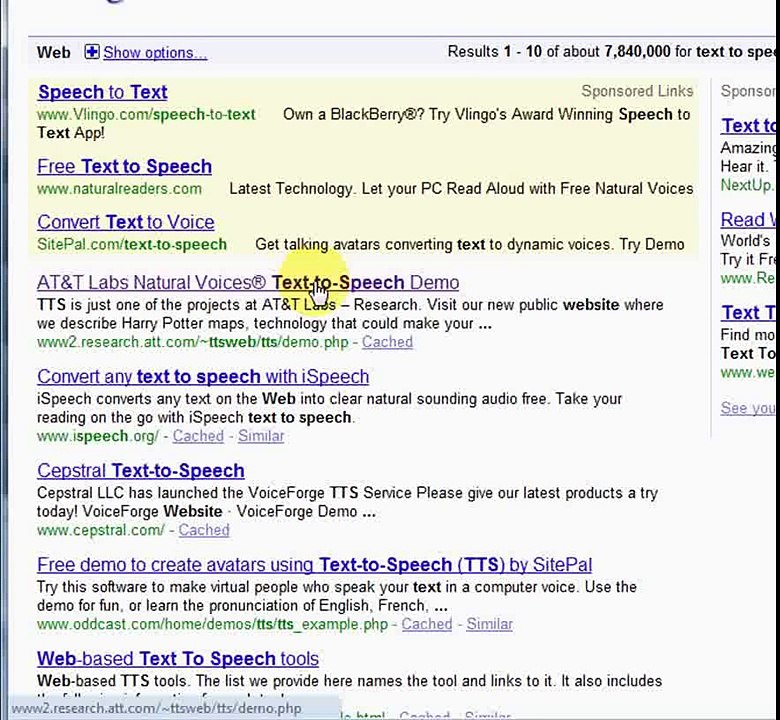Click the See you link in sidebar
Viewport: 780px width, 720px height.
point(748,408)
